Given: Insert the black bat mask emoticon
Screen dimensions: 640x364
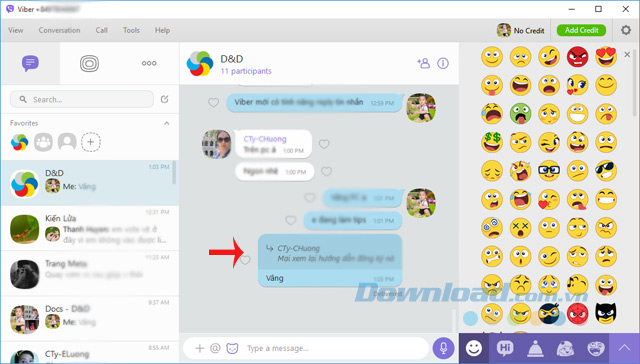Looking at the screenshot, I should click(x=606, y=314).
